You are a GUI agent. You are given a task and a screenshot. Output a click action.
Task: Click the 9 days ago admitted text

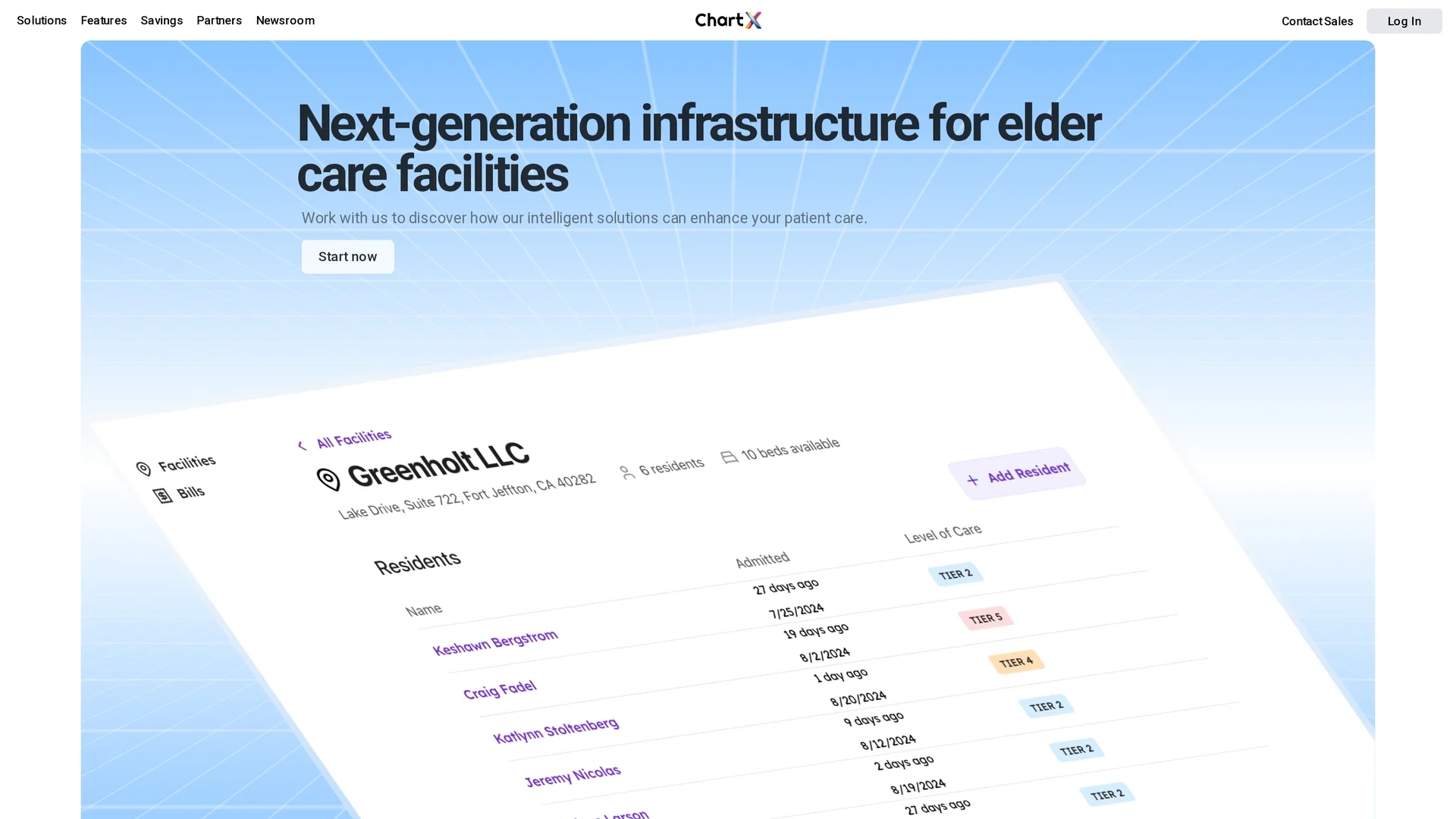tap(874, 719)
